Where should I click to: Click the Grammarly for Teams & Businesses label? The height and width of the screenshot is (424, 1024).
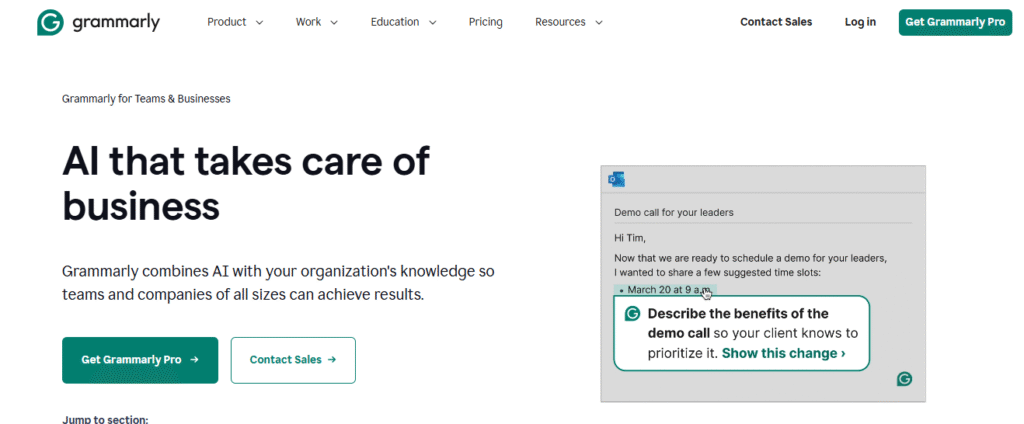pyautogui.click(x=146, y=99)
